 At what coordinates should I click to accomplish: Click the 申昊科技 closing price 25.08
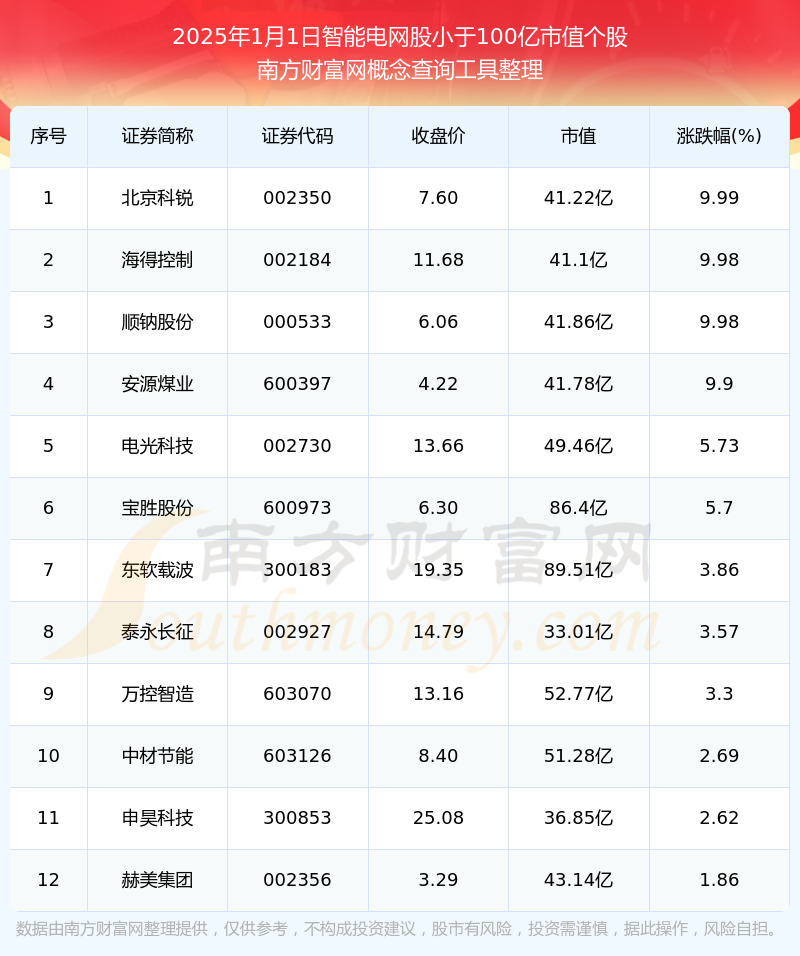pos(438,818)
